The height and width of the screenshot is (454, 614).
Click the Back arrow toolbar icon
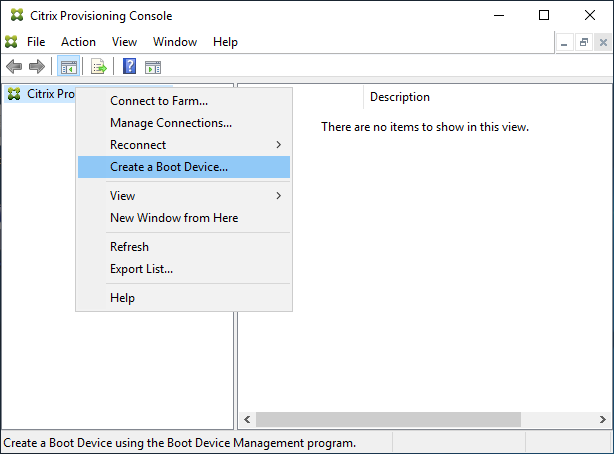pyautogui.click(x=14, y=67)
